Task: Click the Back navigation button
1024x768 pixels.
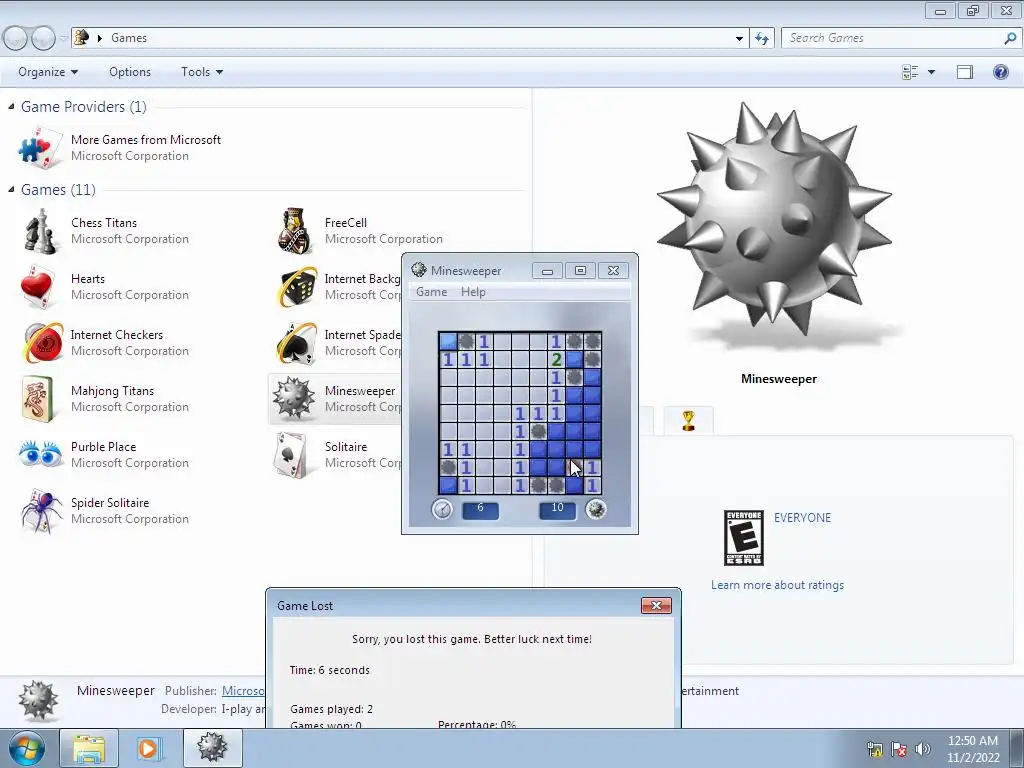Action: pyautogui.click(x=16, y=39)
